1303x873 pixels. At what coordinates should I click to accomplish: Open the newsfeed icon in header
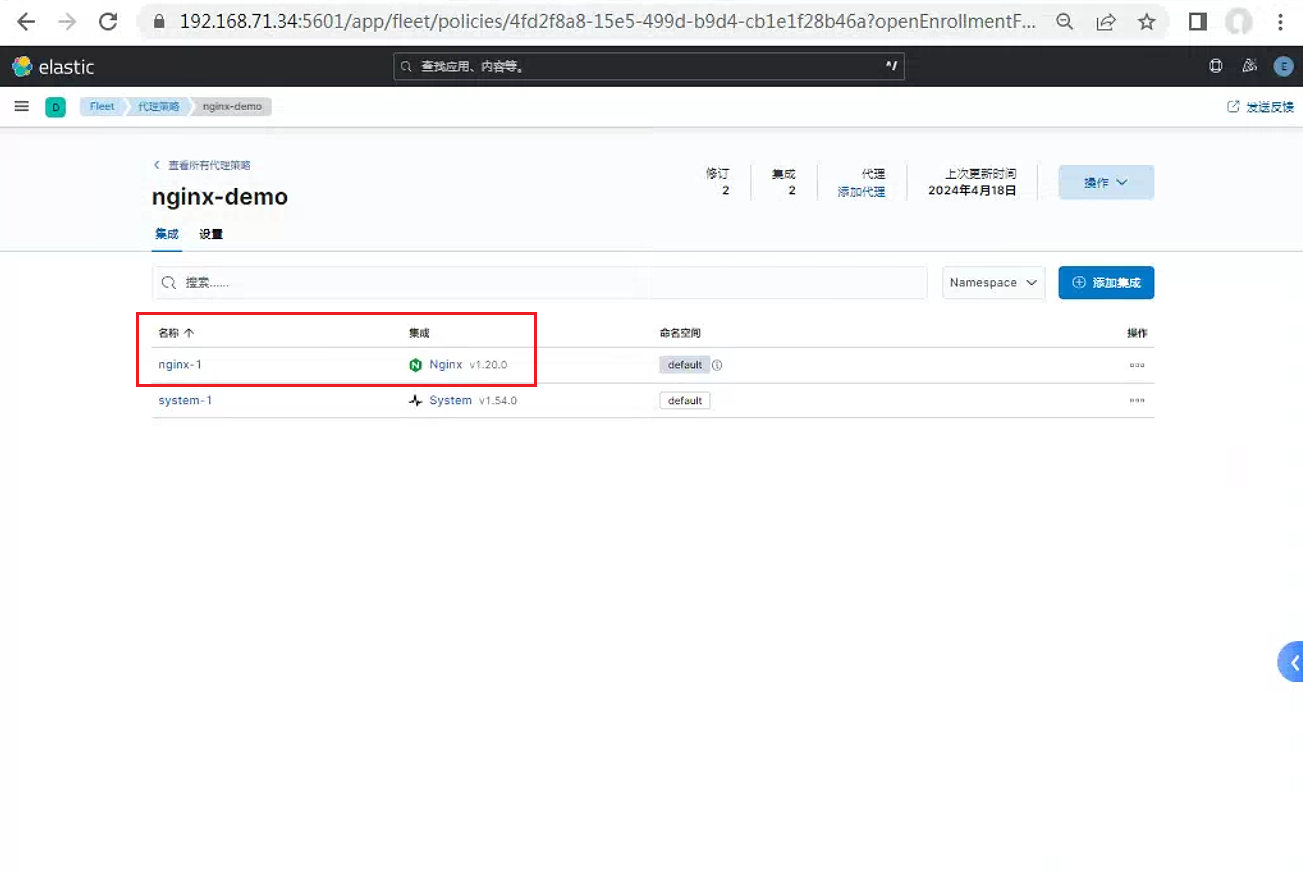(x=1249, y=66)
